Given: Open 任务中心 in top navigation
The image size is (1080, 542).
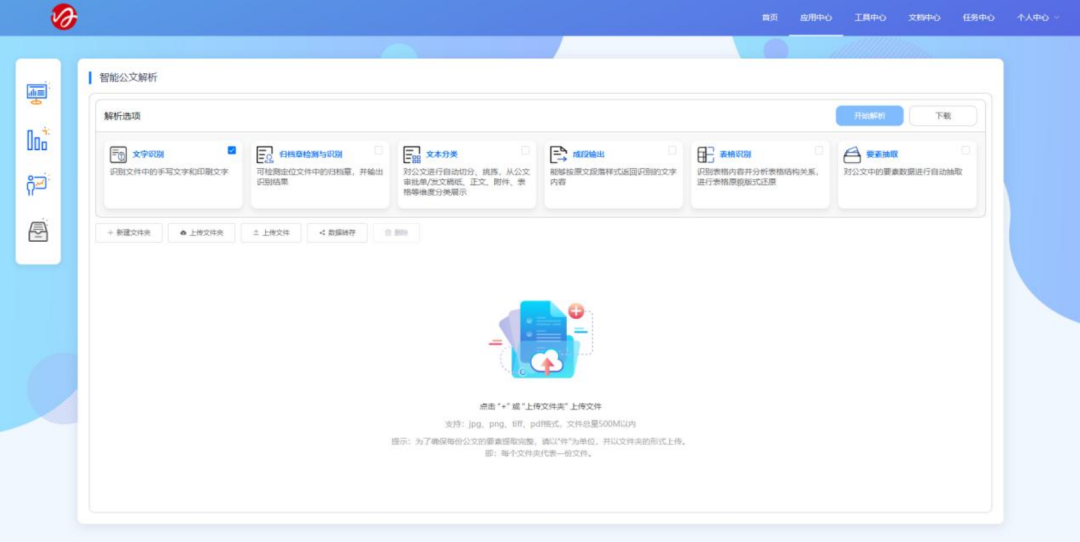Looking at the screenshot, I should pos(978,18).
